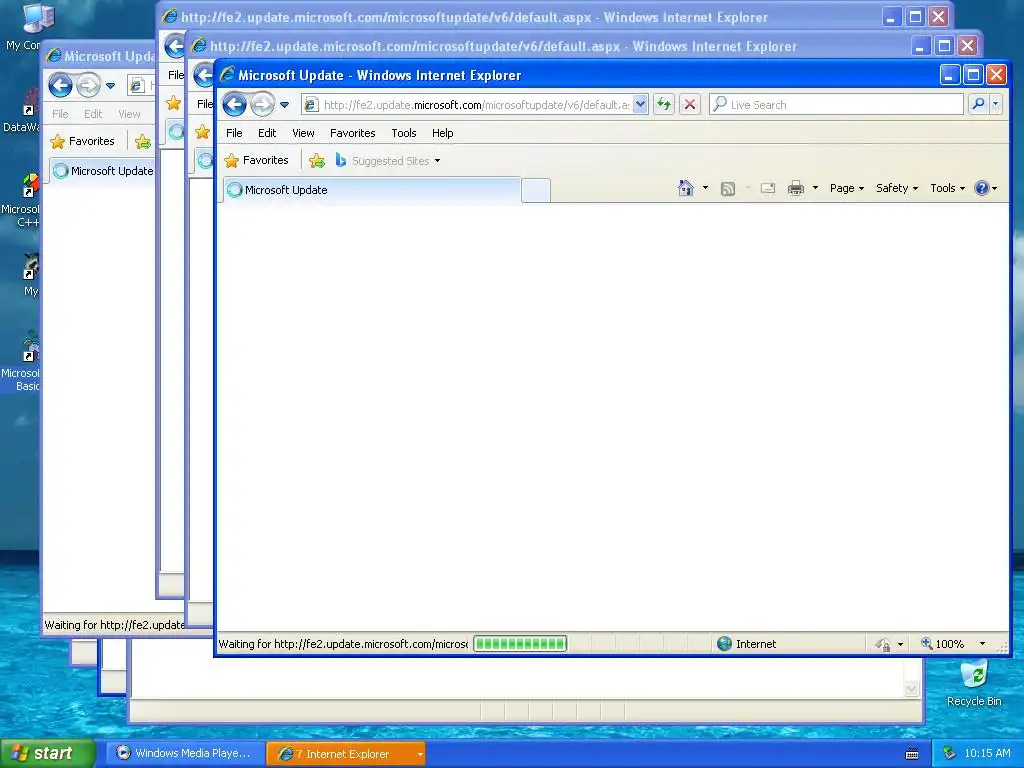Click zoom level 100% button
This screenshot has width=1024, height=768.
[x=943, y=644]
